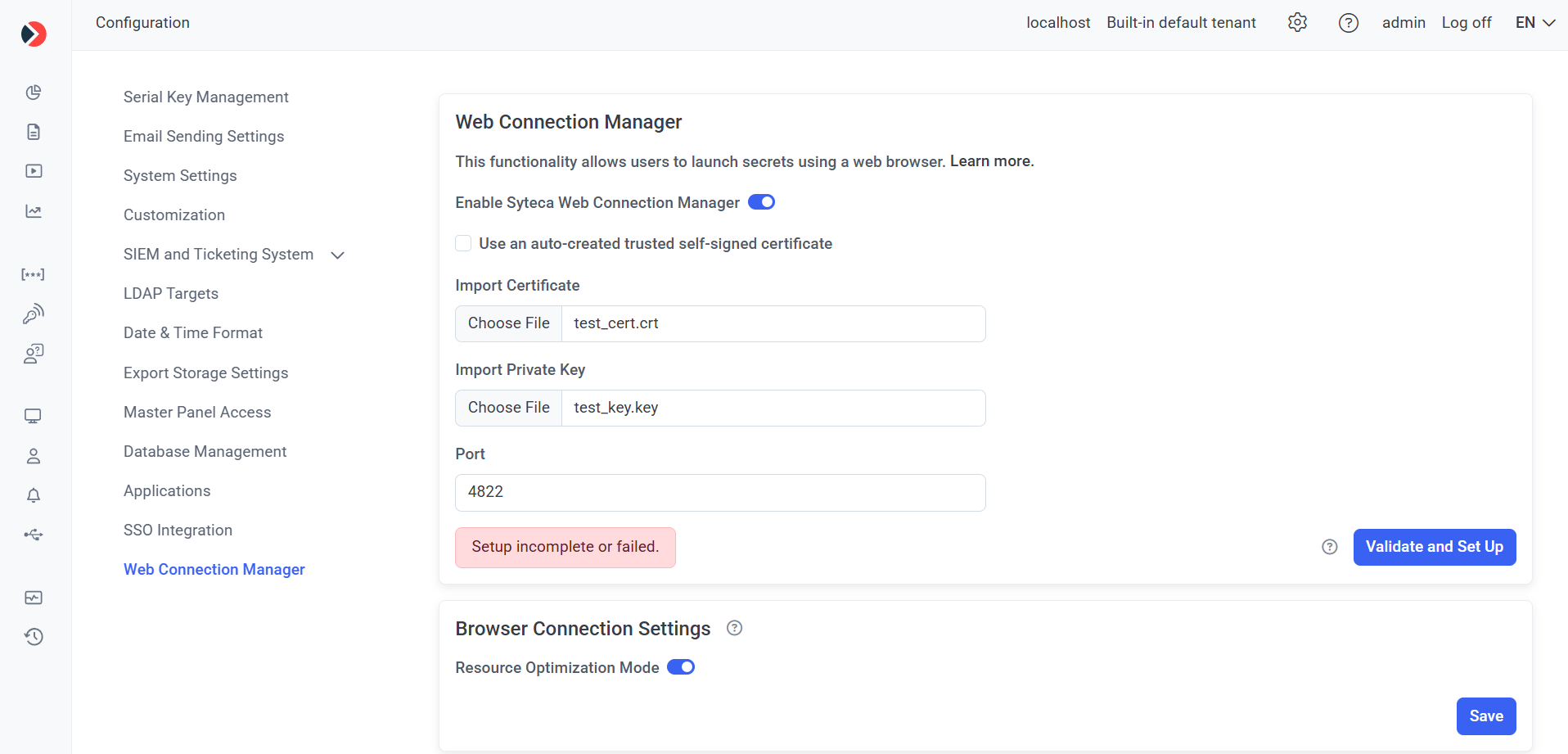Go to SSO Integration settings page
1568x754 pixels.
click(178, 531)
